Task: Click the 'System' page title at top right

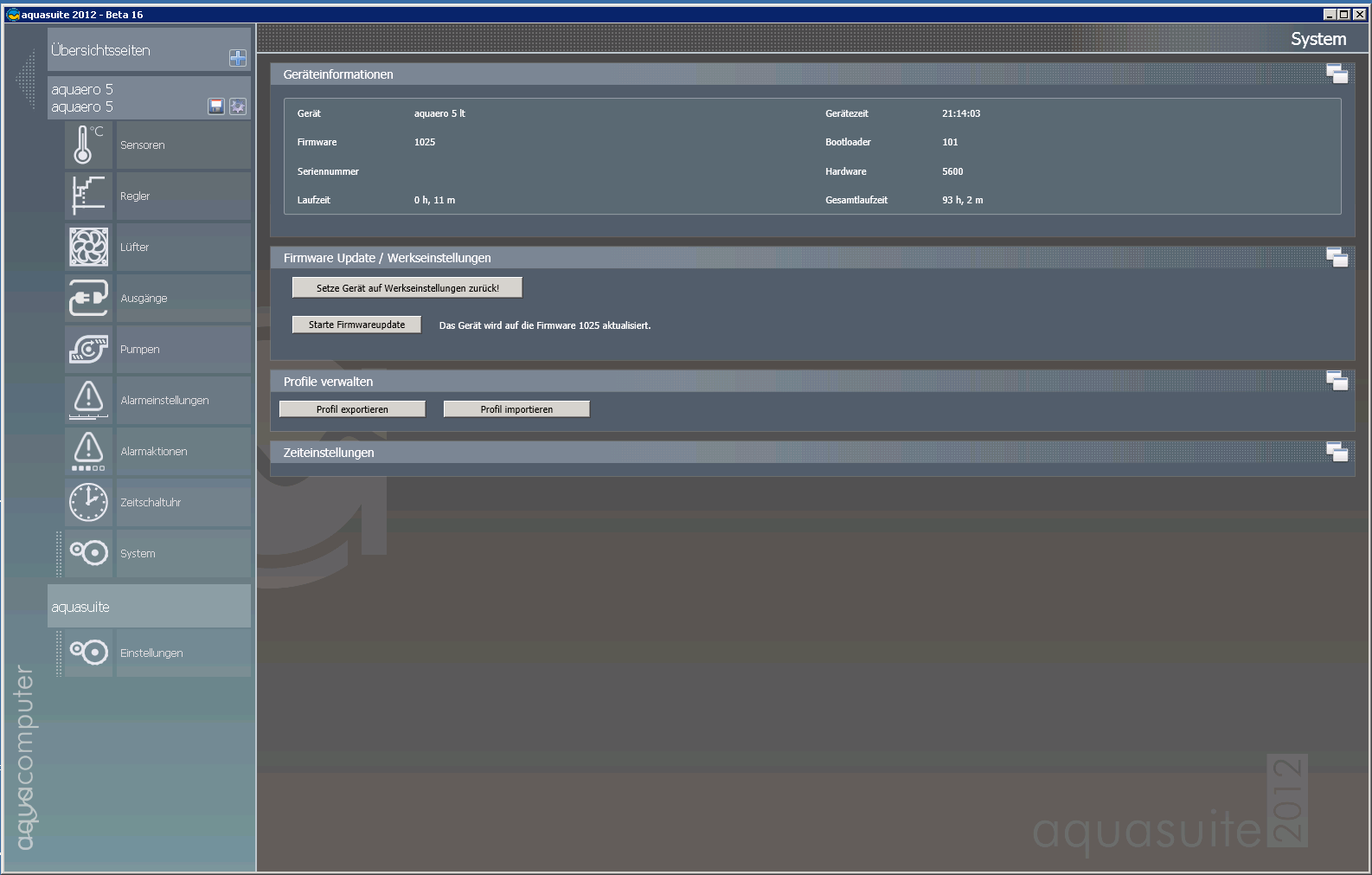Action: (1318, 39)
